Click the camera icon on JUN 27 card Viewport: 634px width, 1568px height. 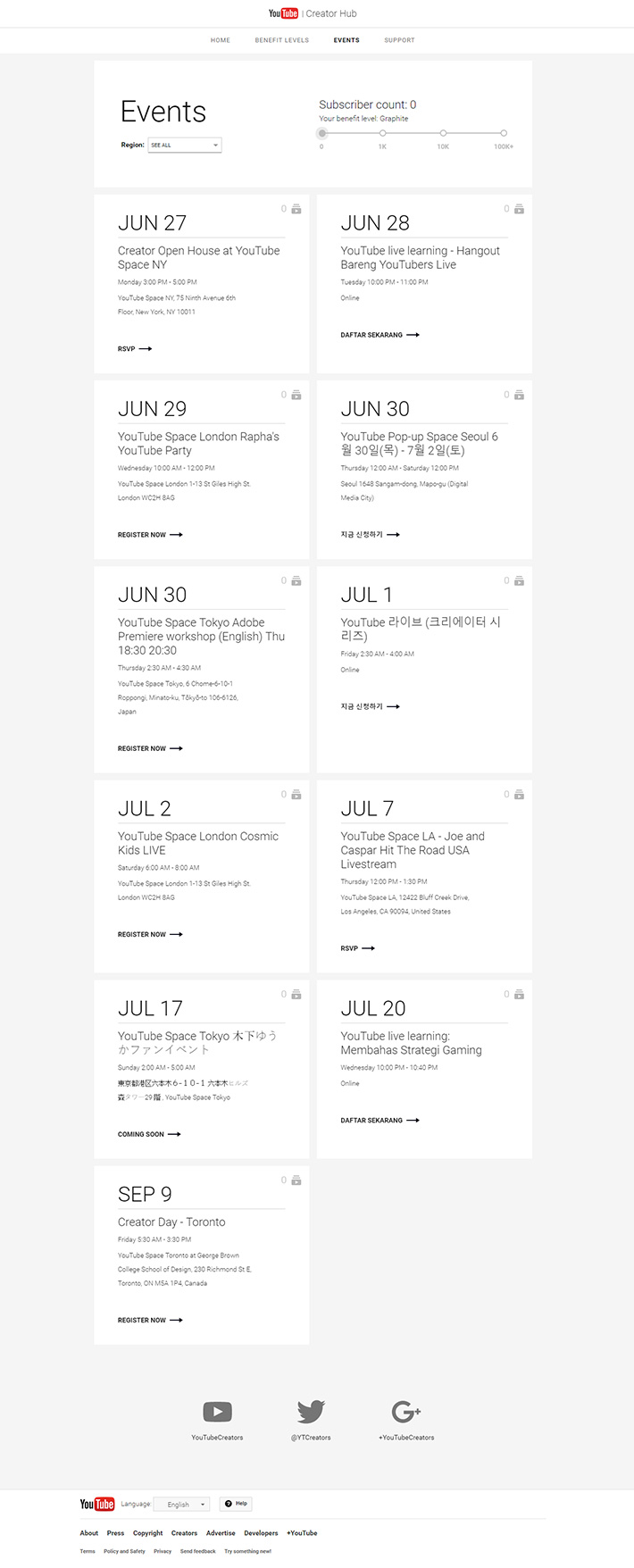(296, 209)
